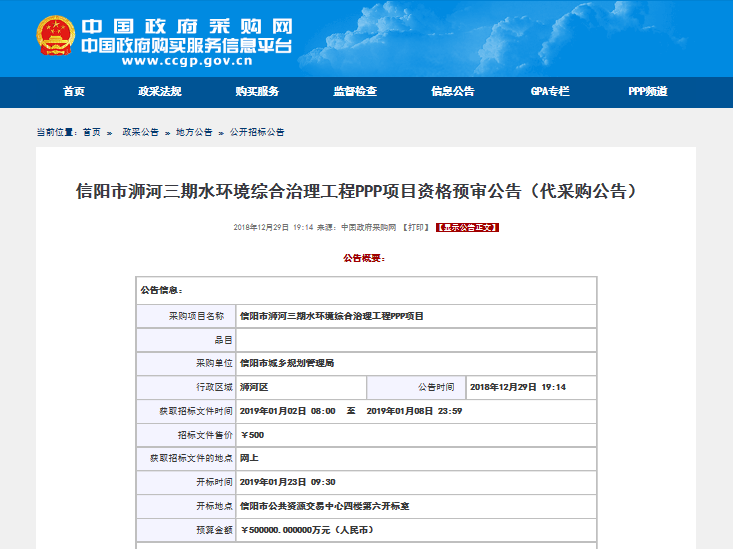Click the 首页 breadcrumb link

pyautogui.click(x=92, y=132)
